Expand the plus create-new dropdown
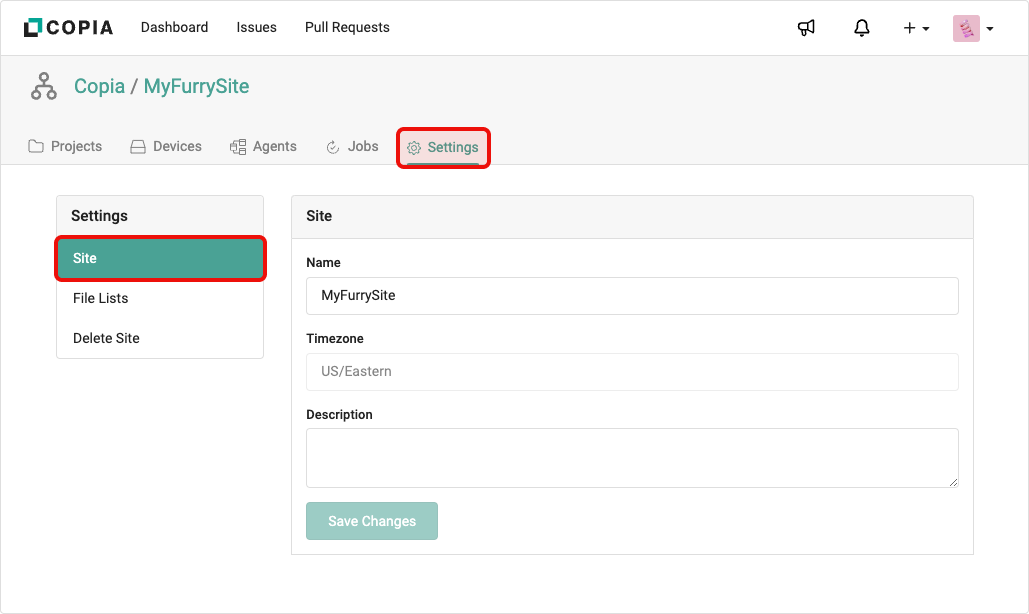Viewport: 1029px width, 614px height. point(916,28)
